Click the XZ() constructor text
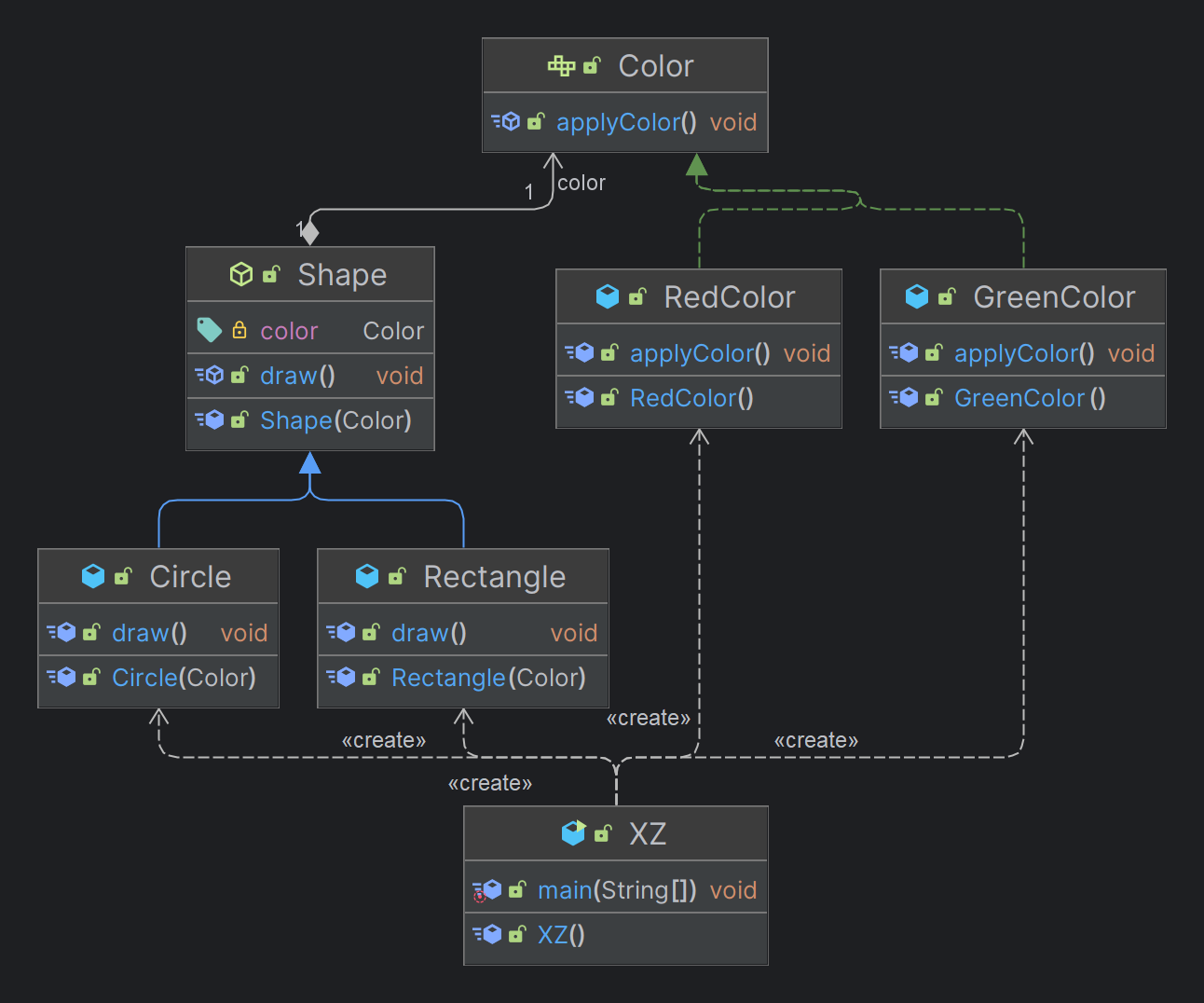The image size is (1204, 1003). [561, 935]
